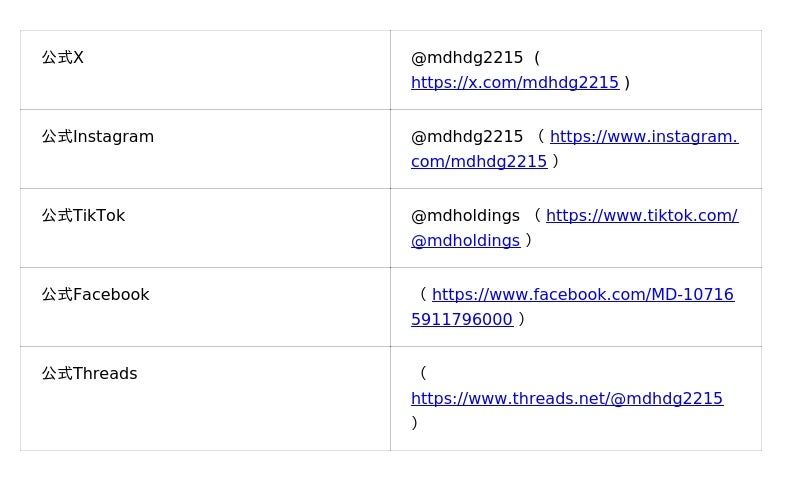Click @mdhdg2215 handle in the Instagram row
This screenshot has width=800, height=481.
click(467, 137)
